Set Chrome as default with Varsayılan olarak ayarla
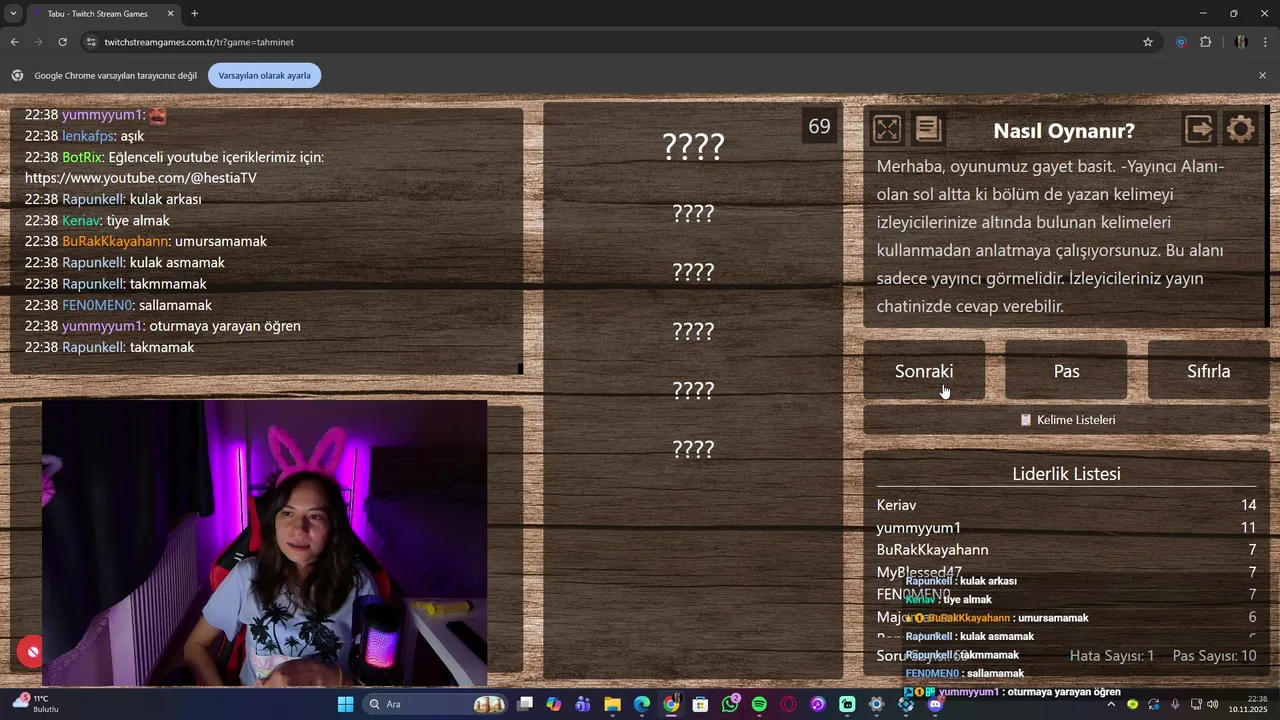Viewport: 1280px width, 720px height. pos(265,75)
